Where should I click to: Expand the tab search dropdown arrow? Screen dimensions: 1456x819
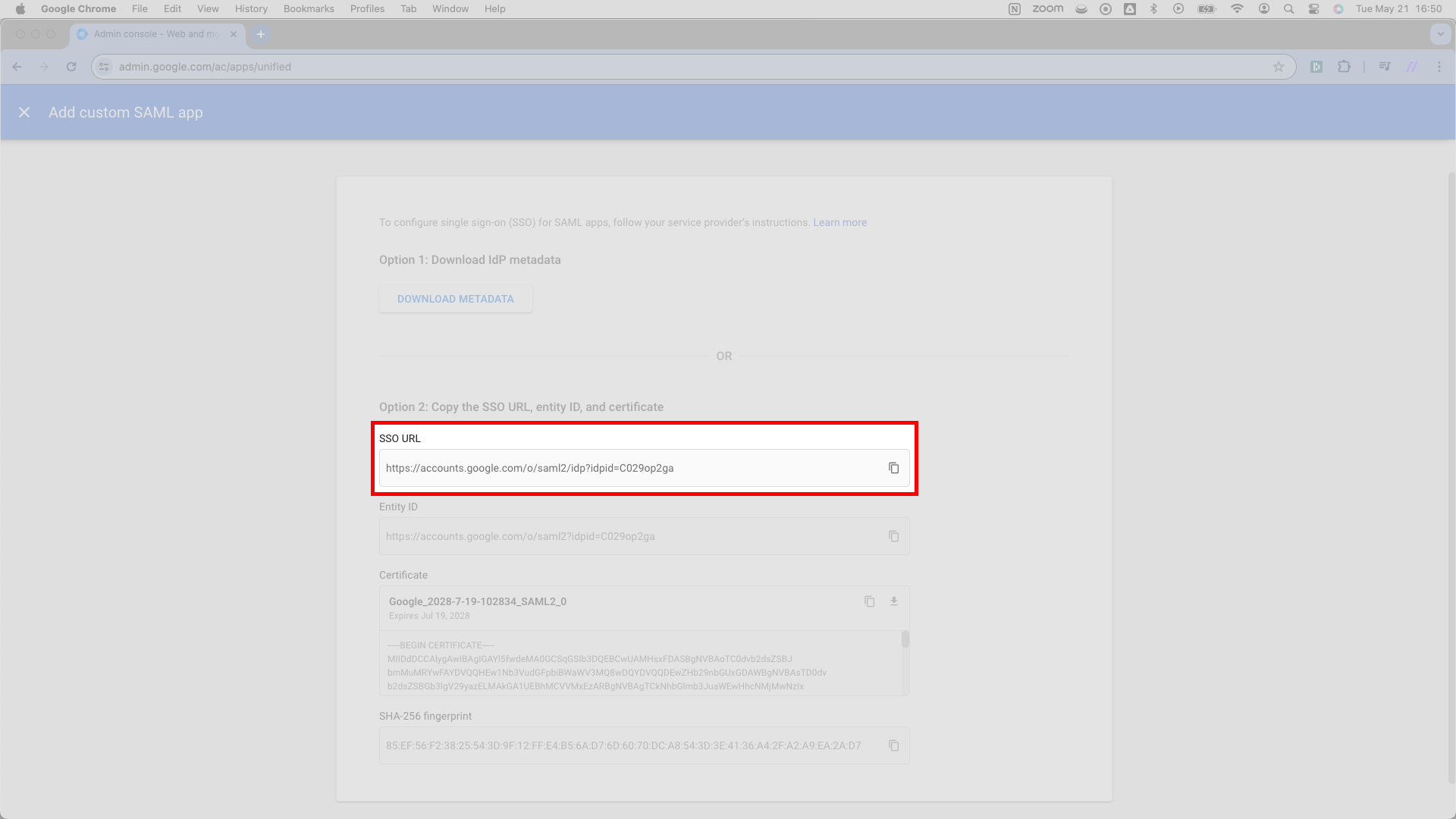[1440, 34]
